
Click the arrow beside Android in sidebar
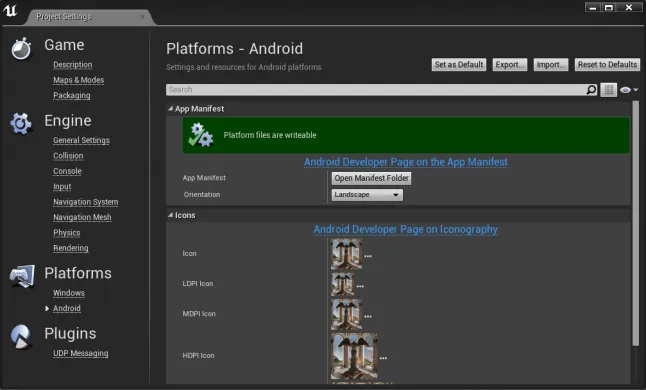47,308
